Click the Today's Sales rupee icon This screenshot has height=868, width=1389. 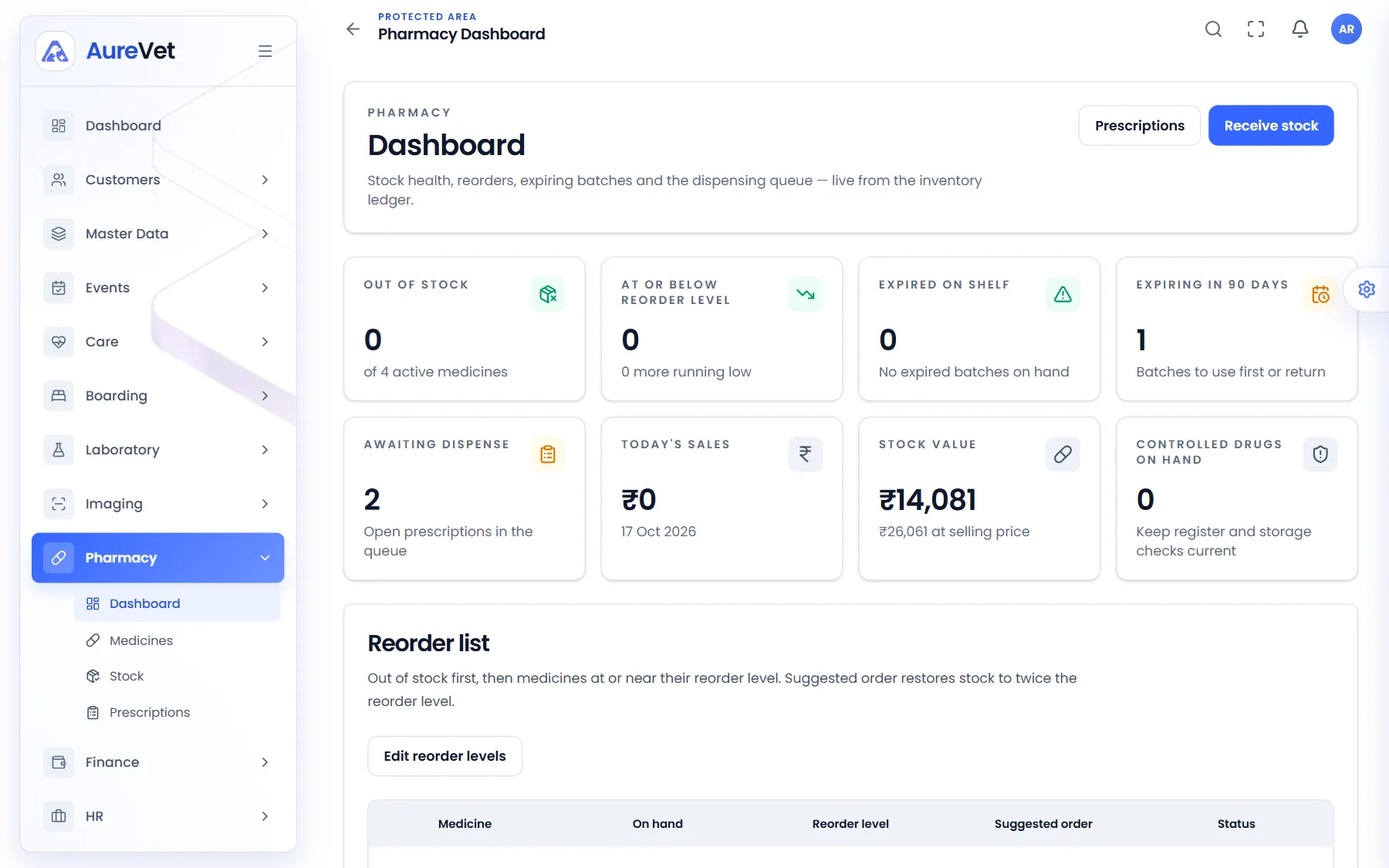coord(806,454)
